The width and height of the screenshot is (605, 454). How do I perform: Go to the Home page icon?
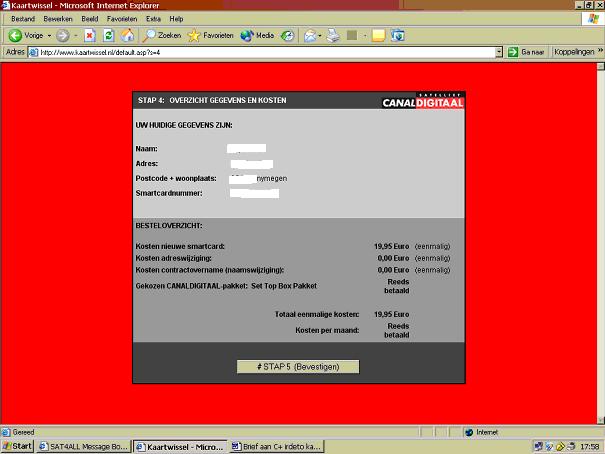tap(127, 35)
